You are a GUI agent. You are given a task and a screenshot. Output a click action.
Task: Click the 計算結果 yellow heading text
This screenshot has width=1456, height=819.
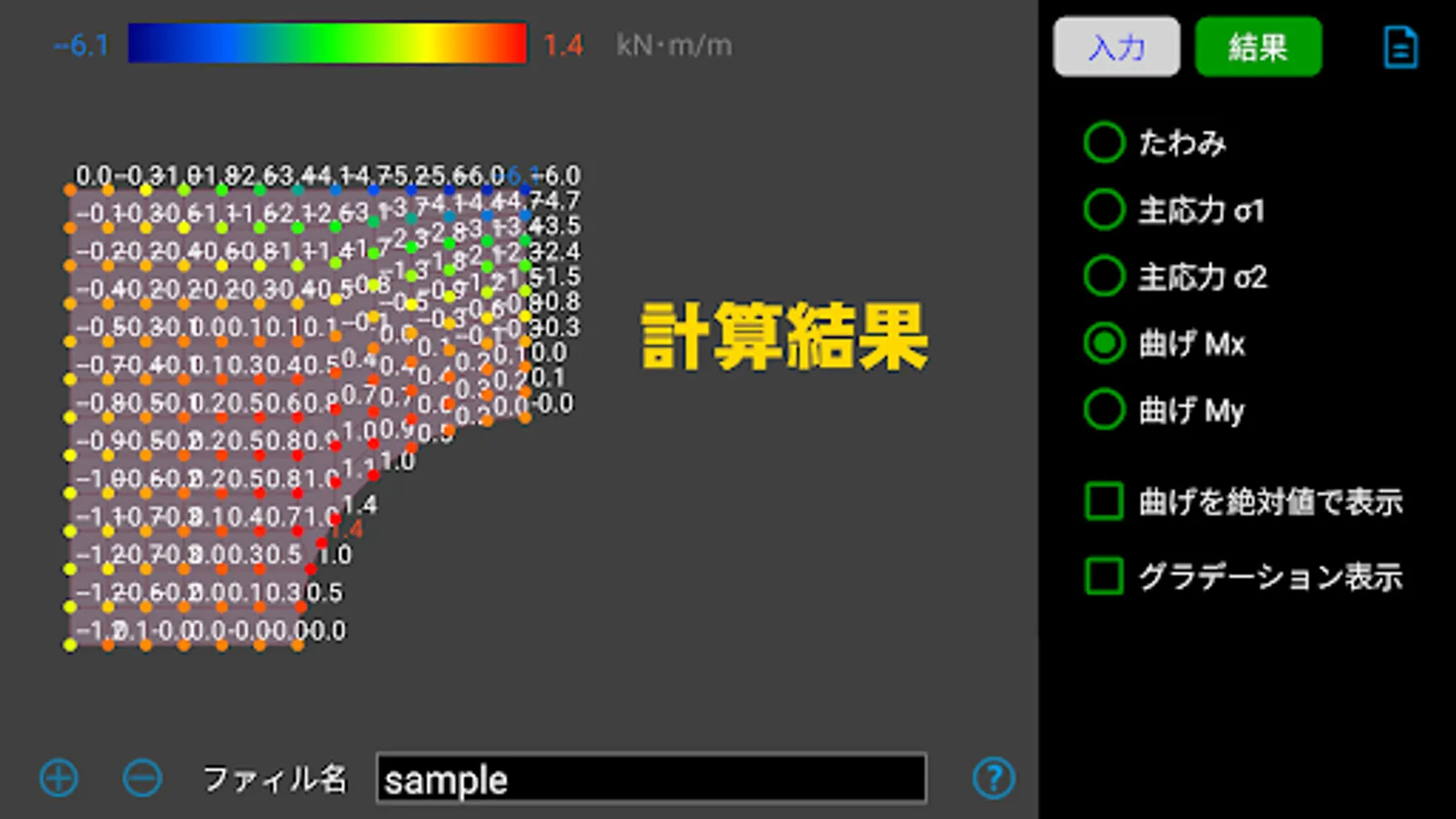click(785, 337)
